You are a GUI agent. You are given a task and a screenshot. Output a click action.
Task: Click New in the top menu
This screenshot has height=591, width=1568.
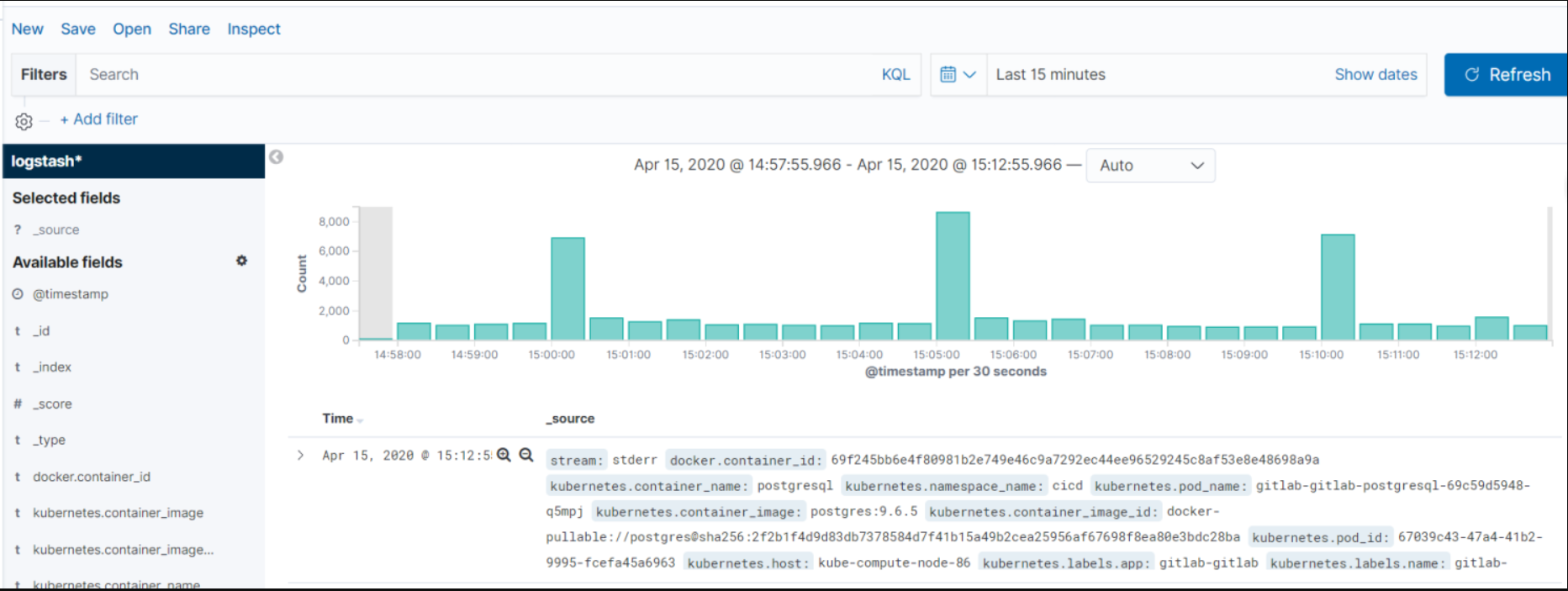(27, 29)
